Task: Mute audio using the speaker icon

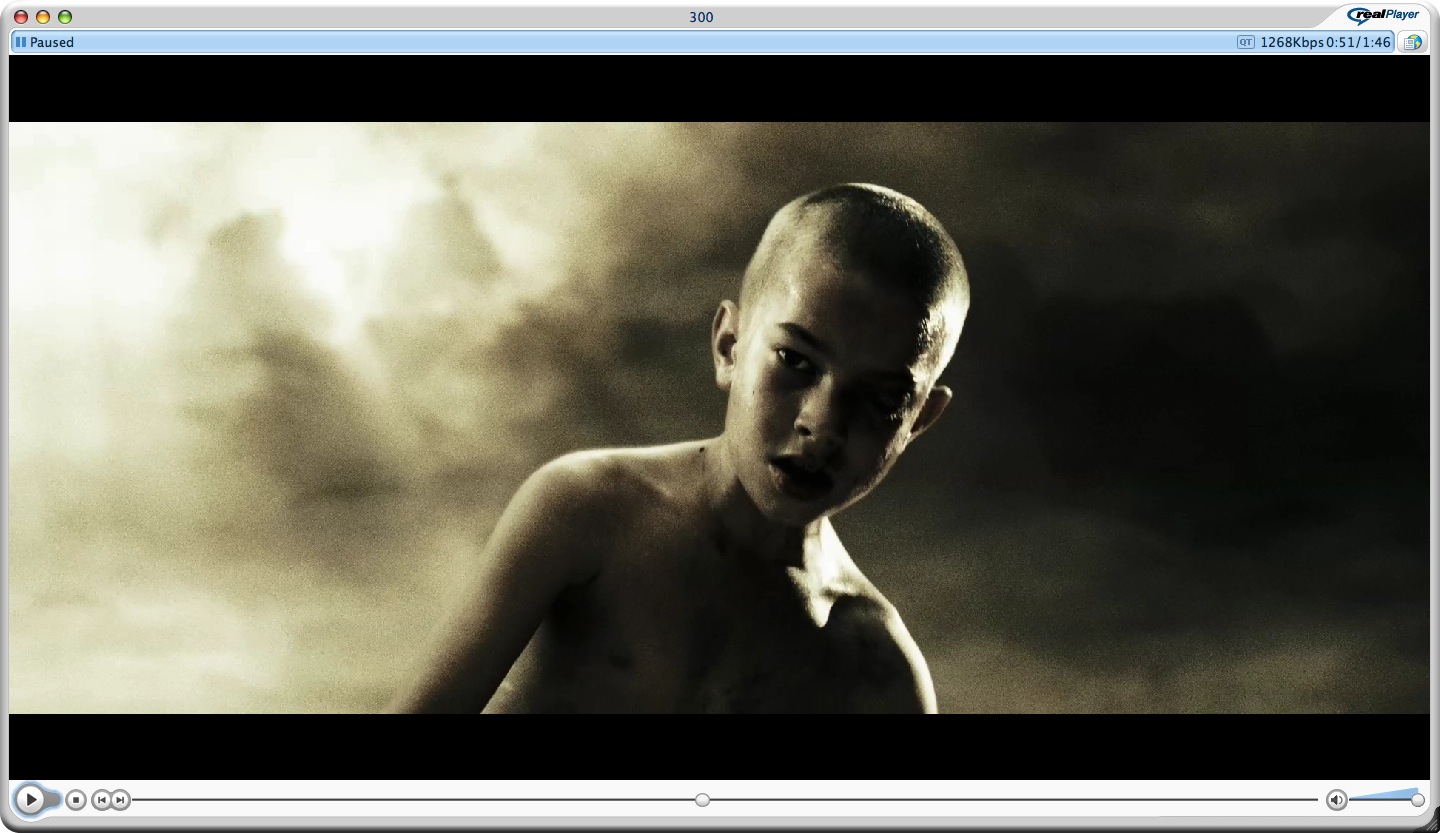Action: [1337, 800]
